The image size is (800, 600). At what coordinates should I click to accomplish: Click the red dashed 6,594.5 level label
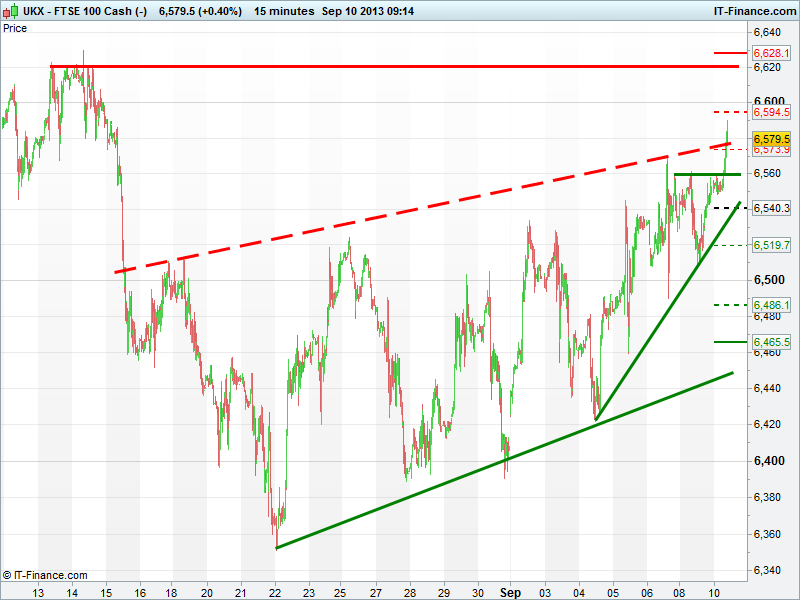click(x=771, y=113)
